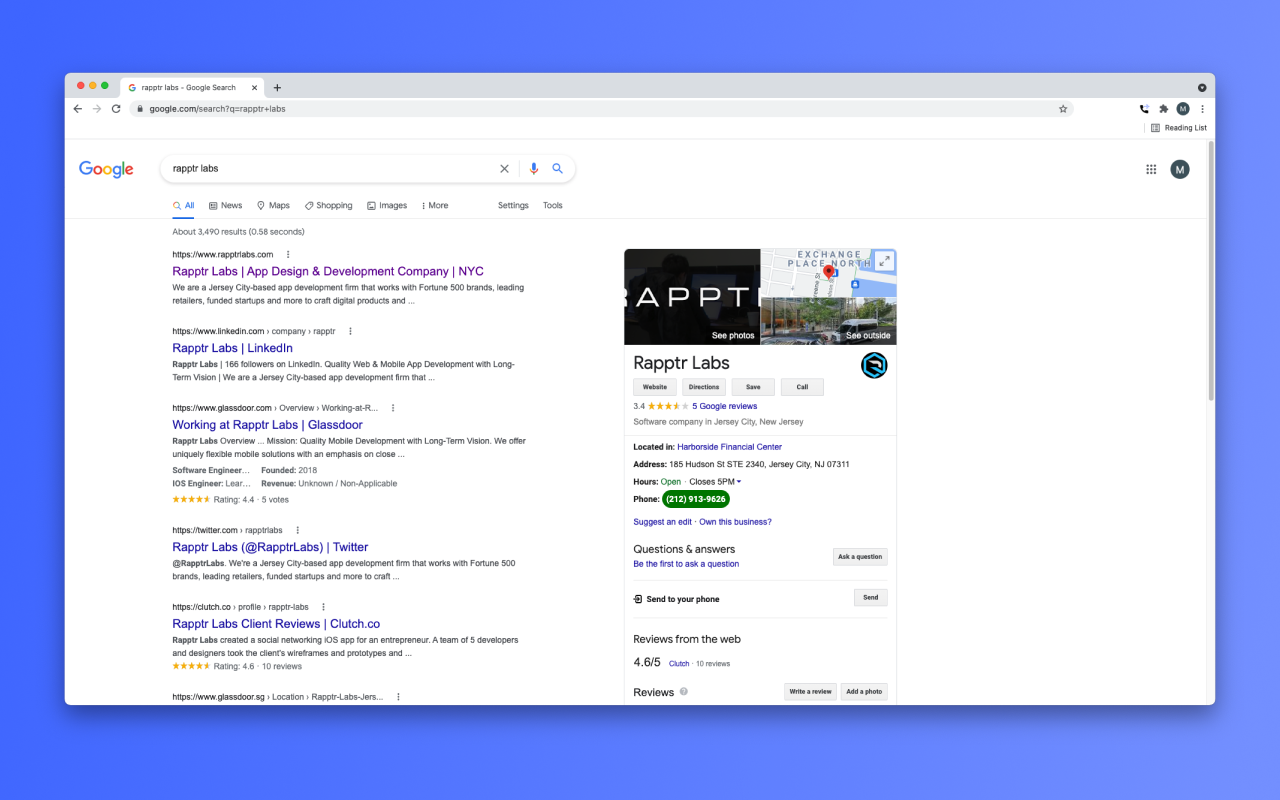Open options for the LinkedIn result

350,331
